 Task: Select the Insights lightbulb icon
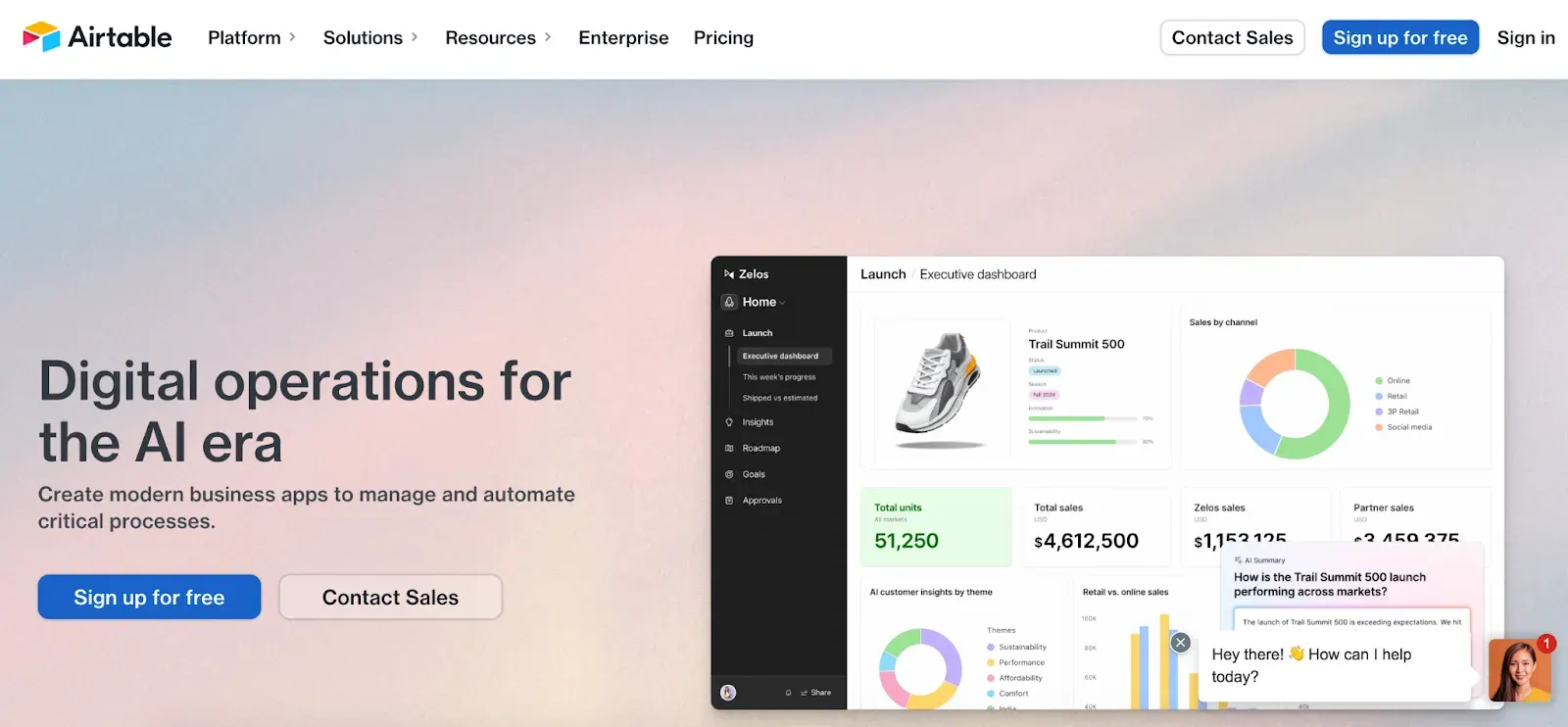coord(729,422)
